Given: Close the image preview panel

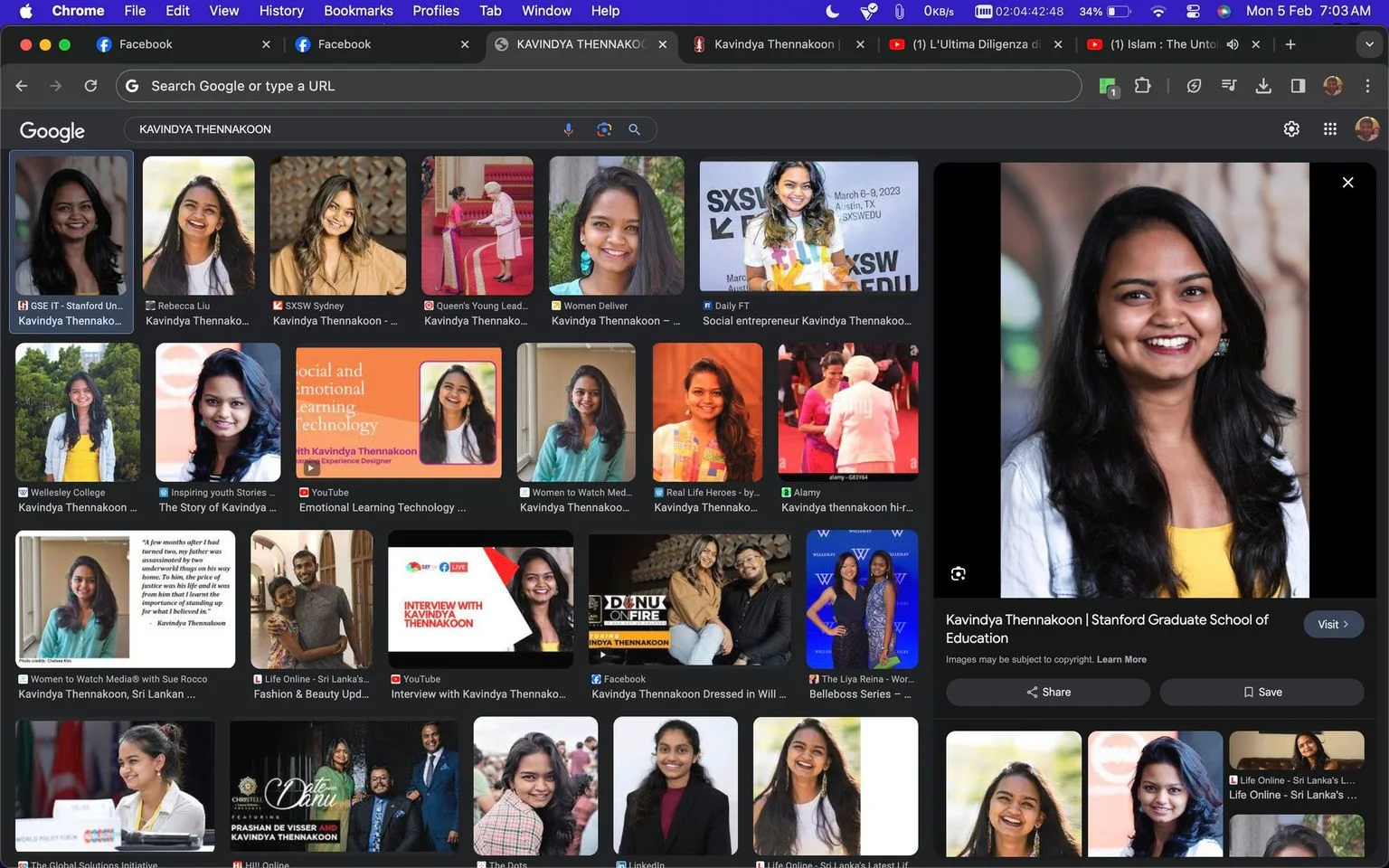Looking at the screenshot, I should point(1347,183).
